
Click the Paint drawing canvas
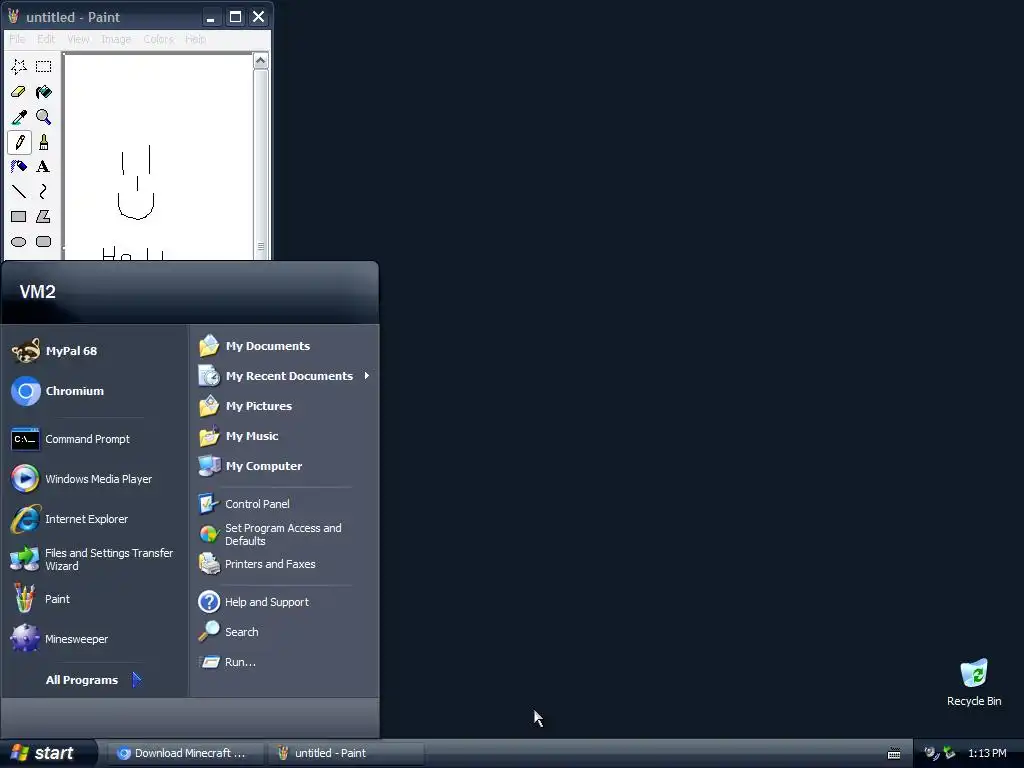[158, 157]
